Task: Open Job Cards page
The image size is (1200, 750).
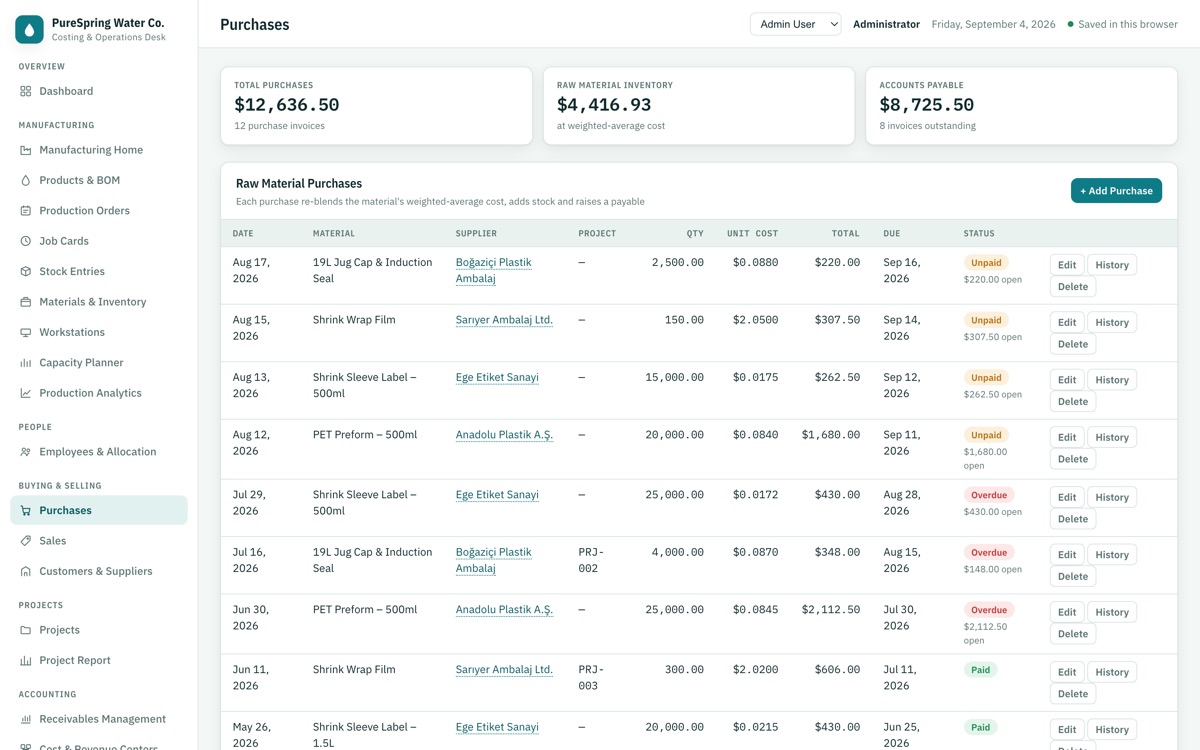Action: click(x=99, y=241)
